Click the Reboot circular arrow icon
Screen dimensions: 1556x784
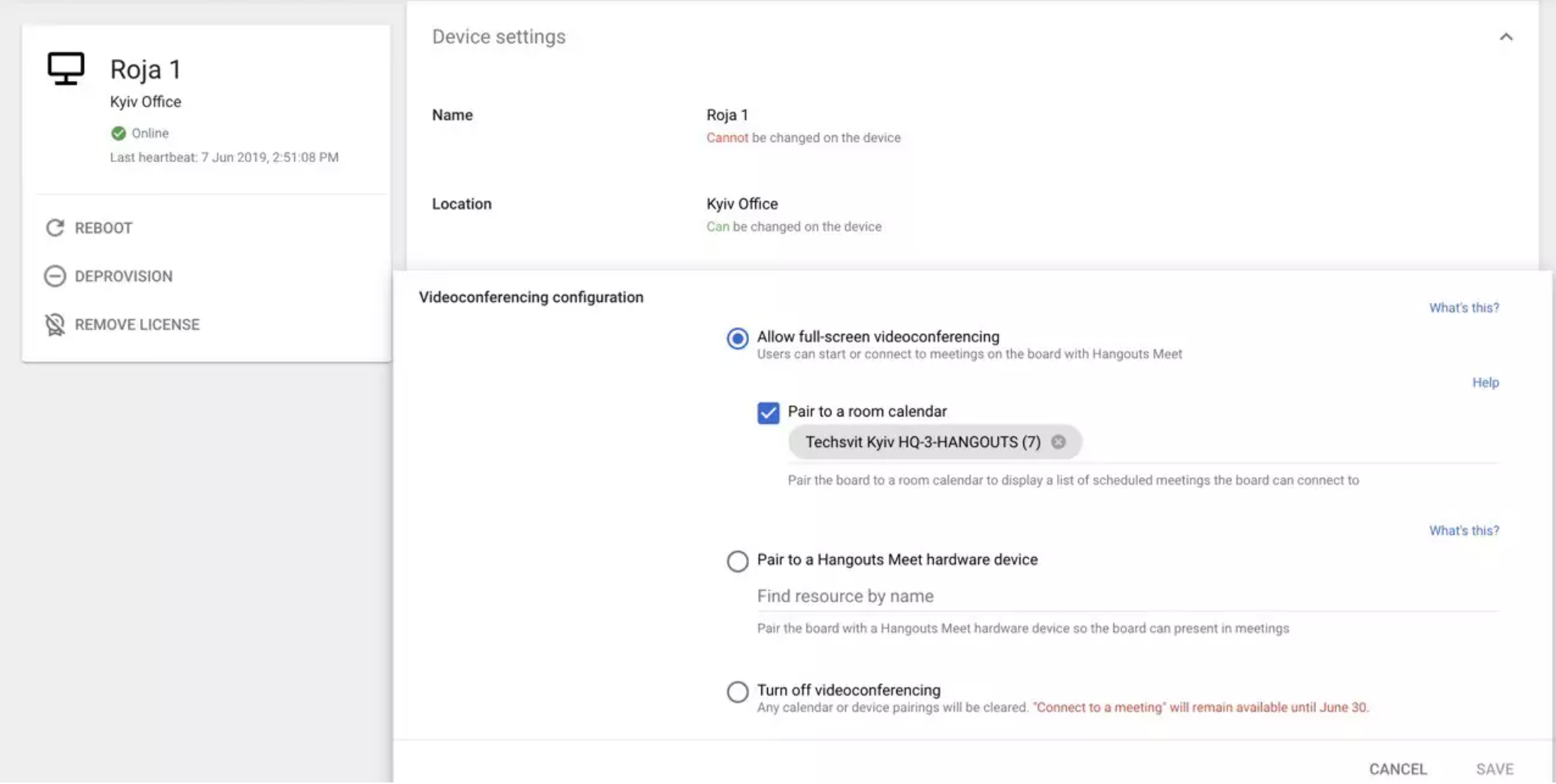(55, 228)
